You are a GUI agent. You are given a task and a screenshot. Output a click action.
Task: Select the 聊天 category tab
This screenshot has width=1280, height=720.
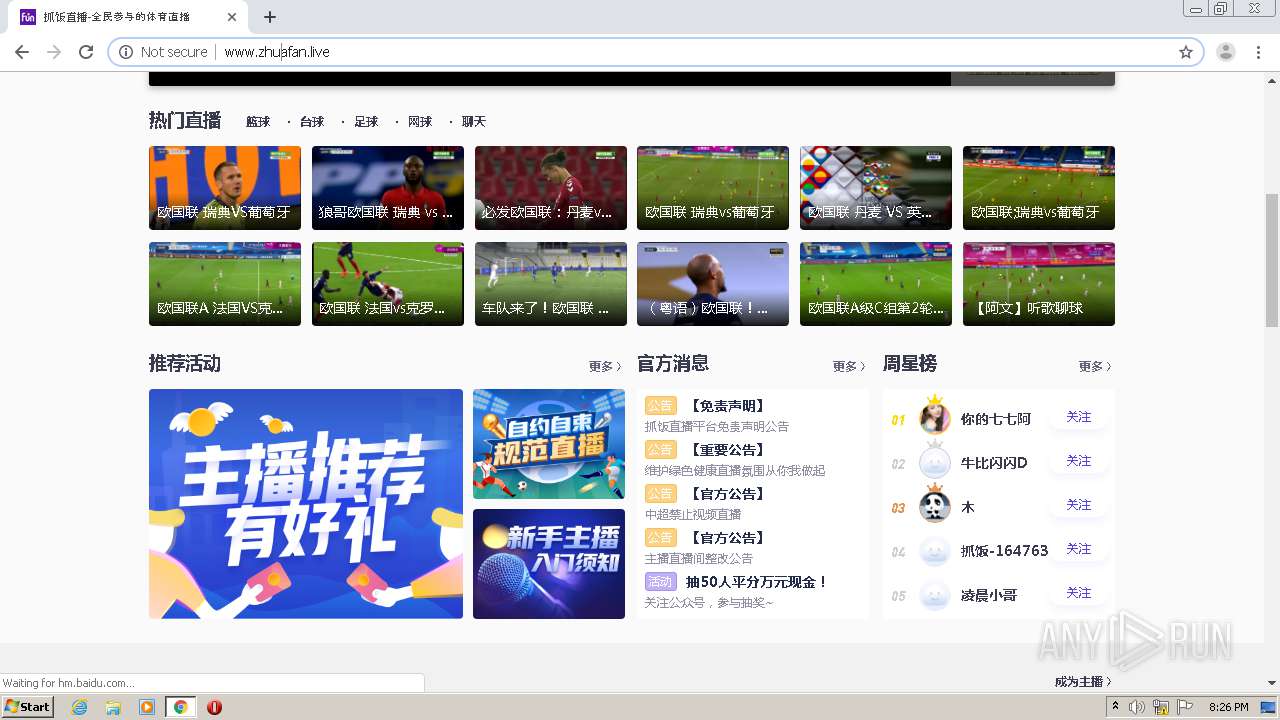pyautogui.click(x=474, y=122)
